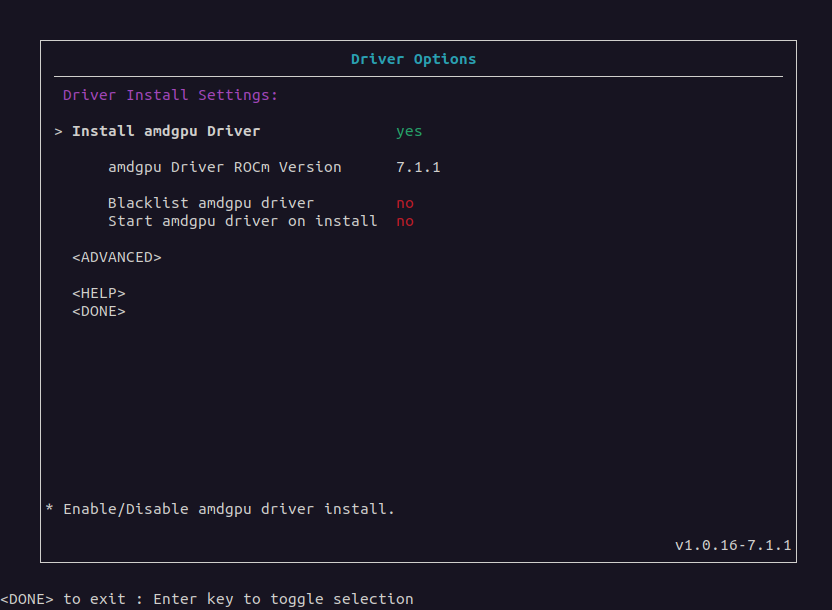Click the v1.0.16-7.1.1 version label
Viewport: 832px width, 610px height.
point(733,545)
